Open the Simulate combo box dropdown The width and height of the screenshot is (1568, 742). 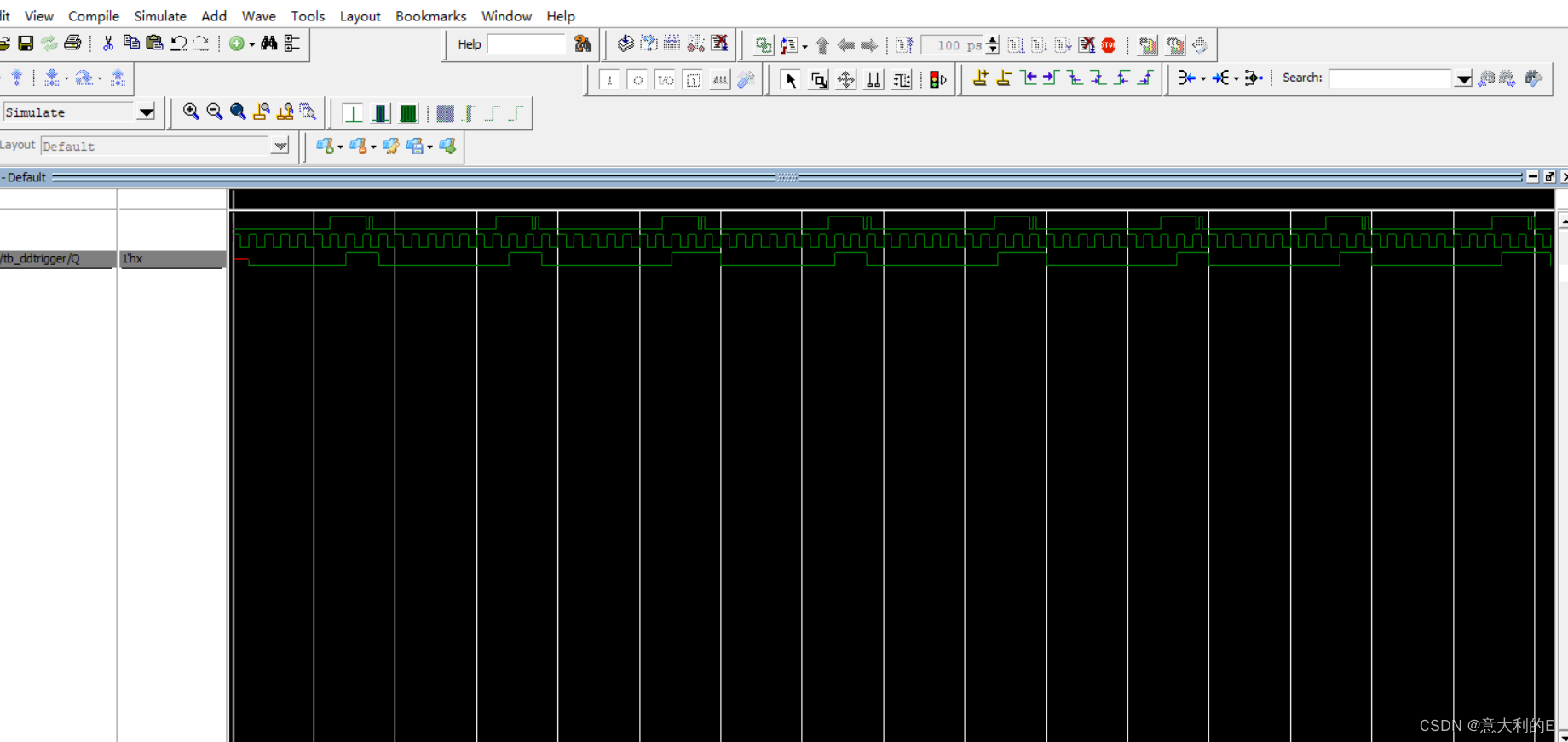tap(146, 112)
